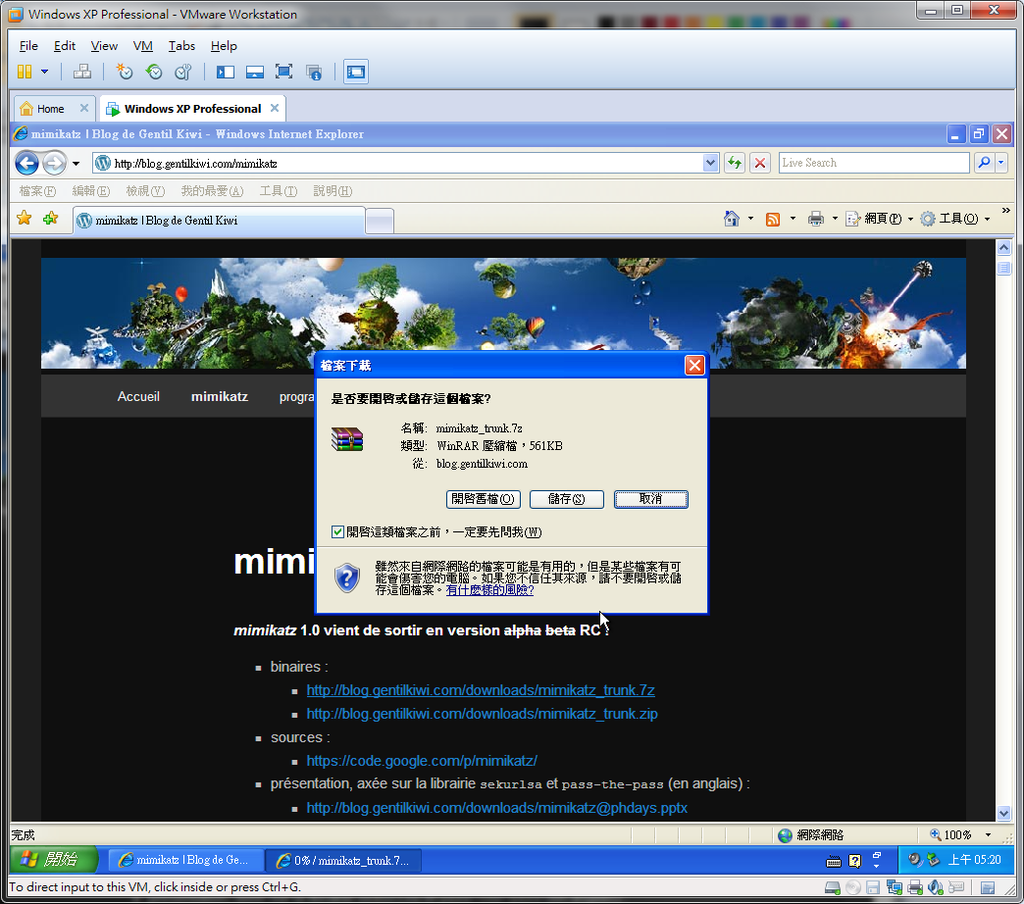Open the mimikatz@phdays.pptx link

coord(497,807)
